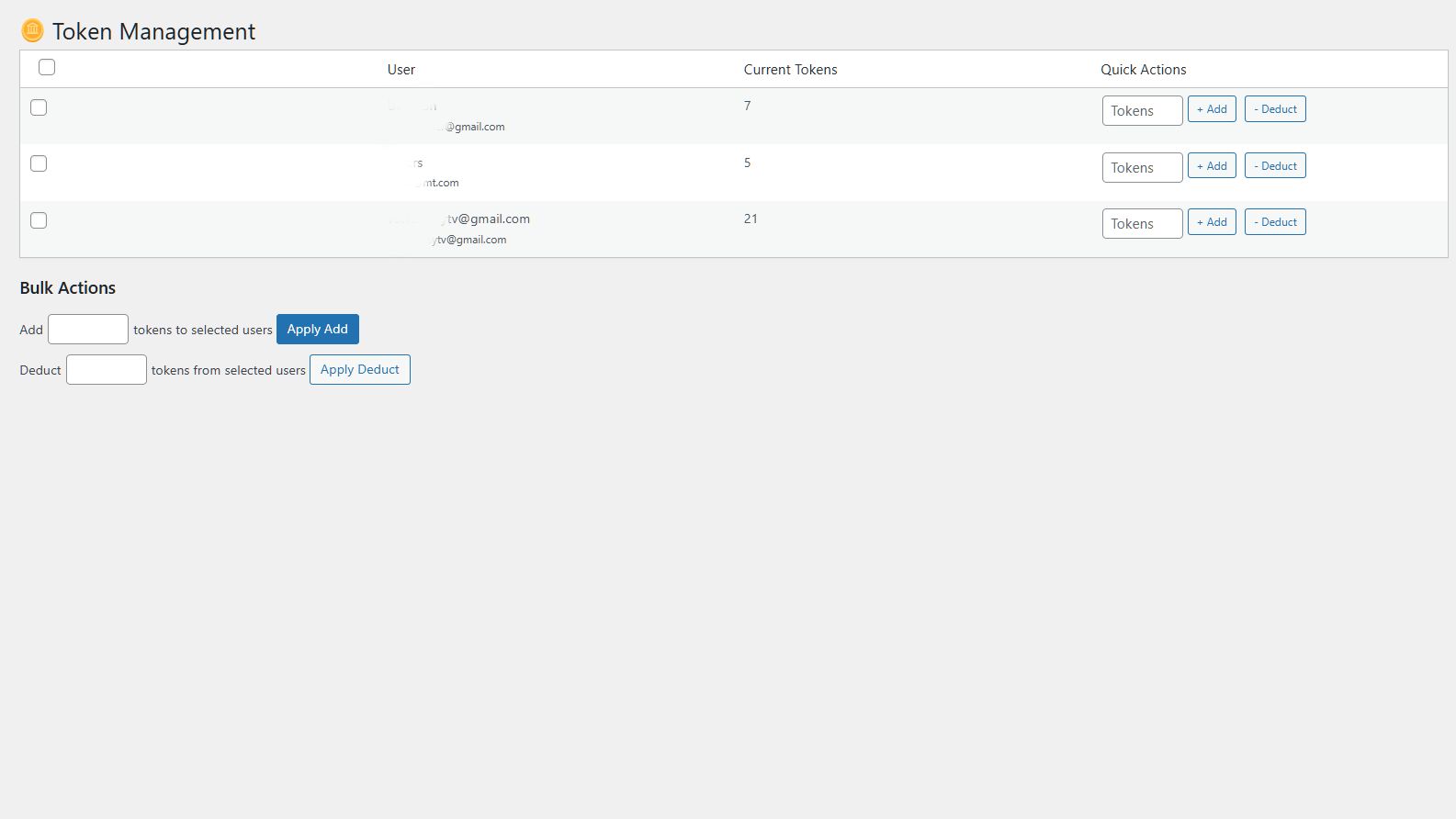
Task: Click the User column header
Action: tap(401, 70)
